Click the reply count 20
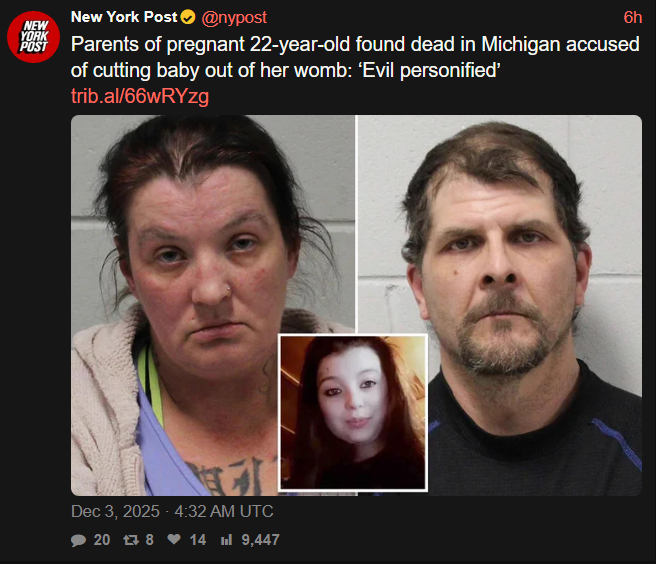 point(102,540)
